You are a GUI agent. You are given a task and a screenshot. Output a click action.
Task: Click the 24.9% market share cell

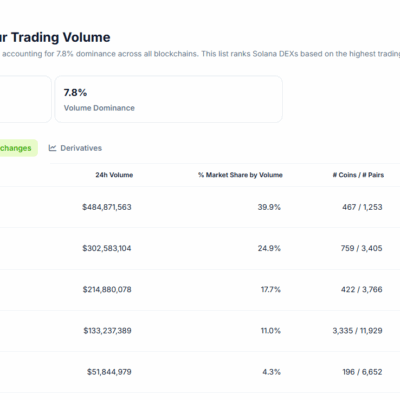269,248
